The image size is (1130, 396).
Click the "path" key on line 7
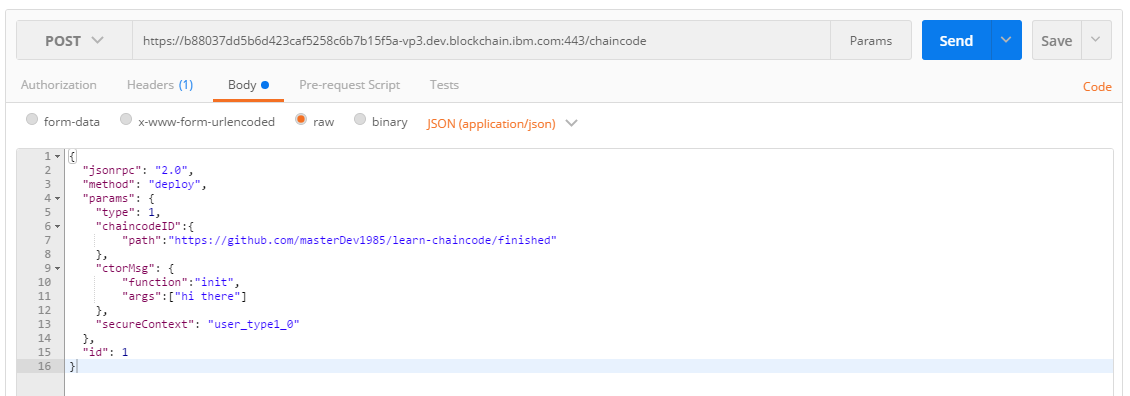tap(140, 240)
